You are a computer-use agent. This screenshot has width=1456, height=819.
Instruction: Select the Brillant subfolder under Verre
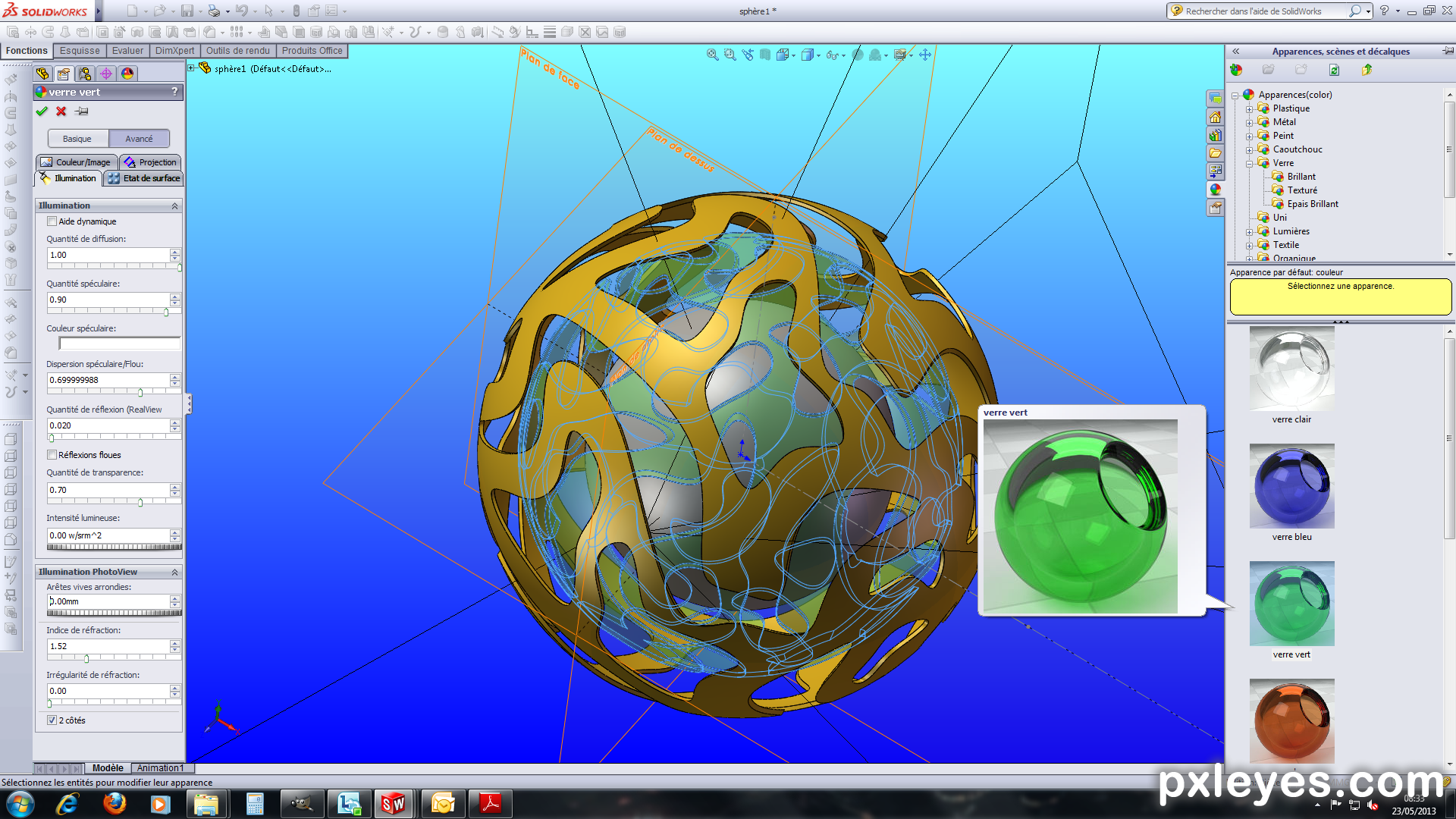tap(1301, 177)
